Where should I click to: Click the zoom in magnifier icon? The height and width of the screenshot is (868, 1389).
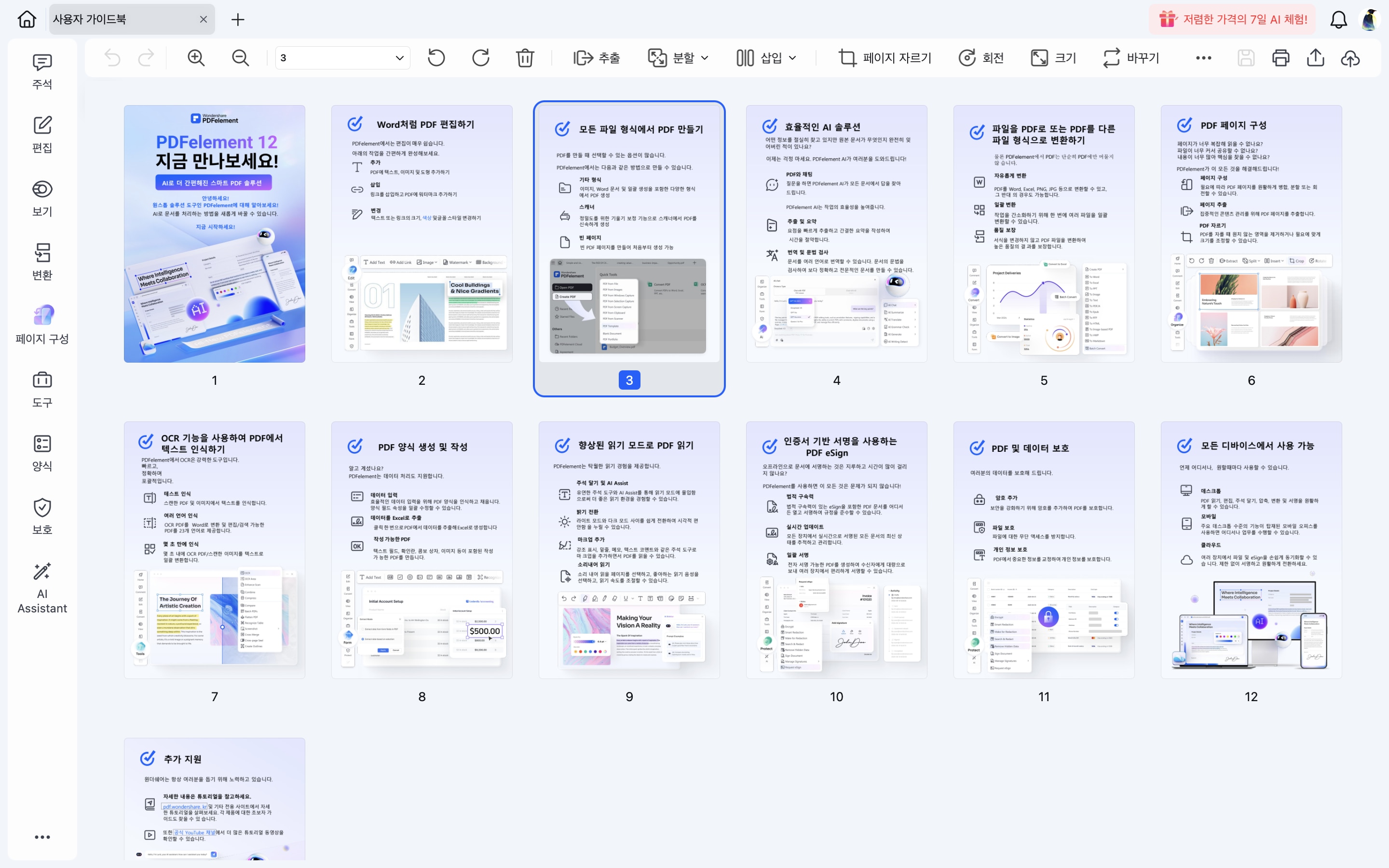(x=196, y=58)
